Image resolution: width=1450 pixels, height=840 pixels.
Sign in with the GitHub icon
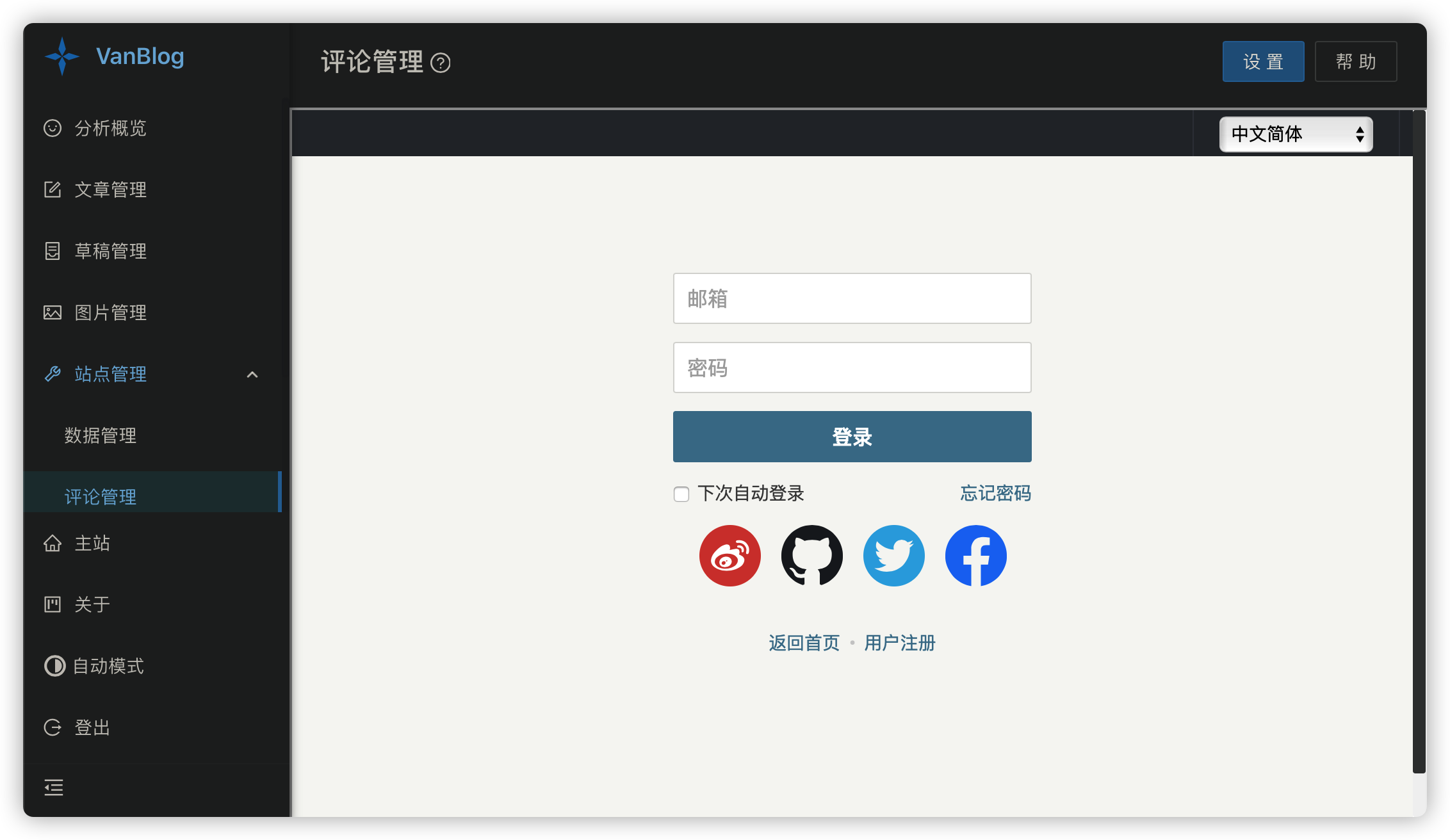click(x=811, y=555)
